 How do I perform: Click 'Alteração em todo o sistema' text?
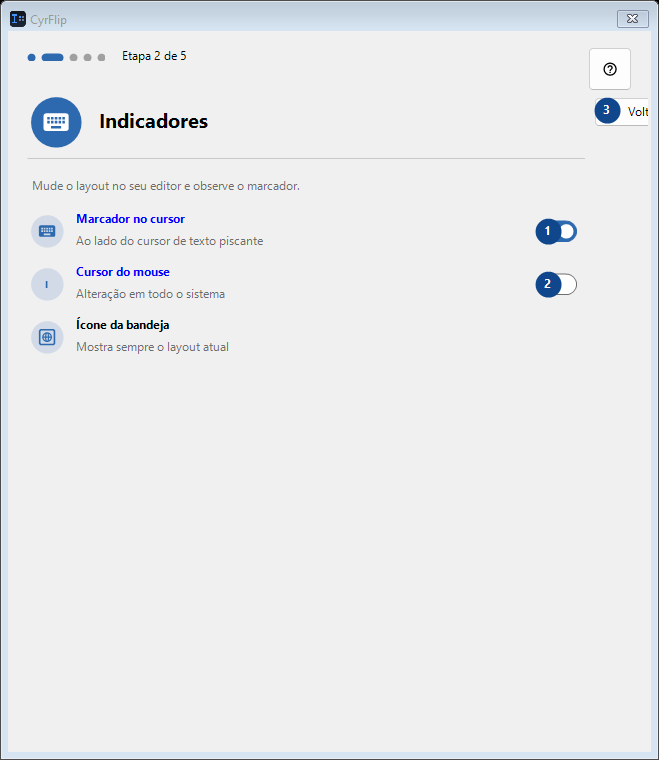pyautogui.click(x=150, y=294)
